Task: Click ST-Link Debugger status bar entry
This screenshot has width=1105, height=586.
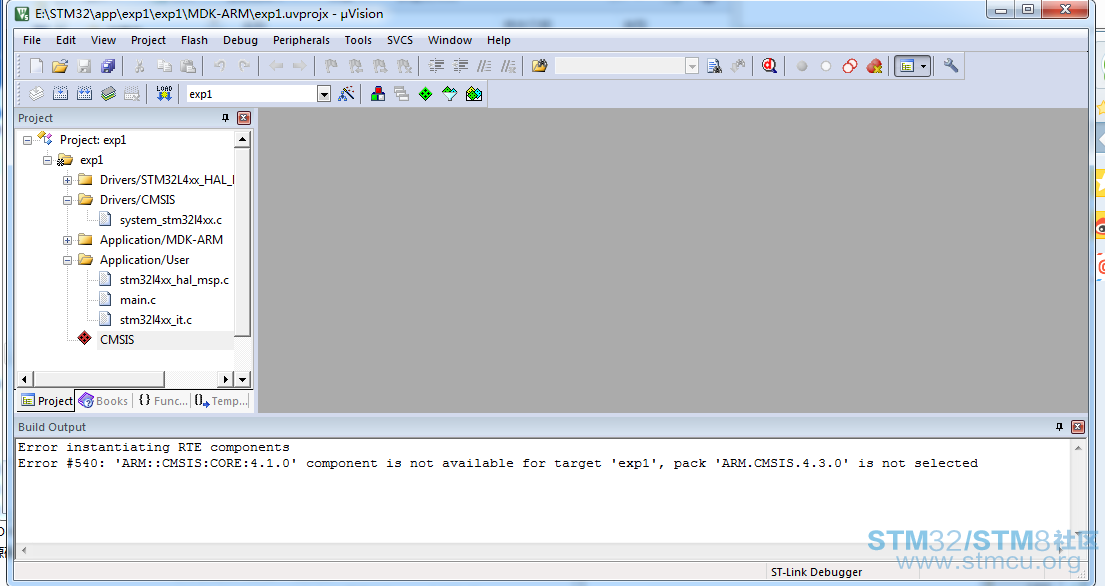Action: pyautogui.click(x=816, y=572)
